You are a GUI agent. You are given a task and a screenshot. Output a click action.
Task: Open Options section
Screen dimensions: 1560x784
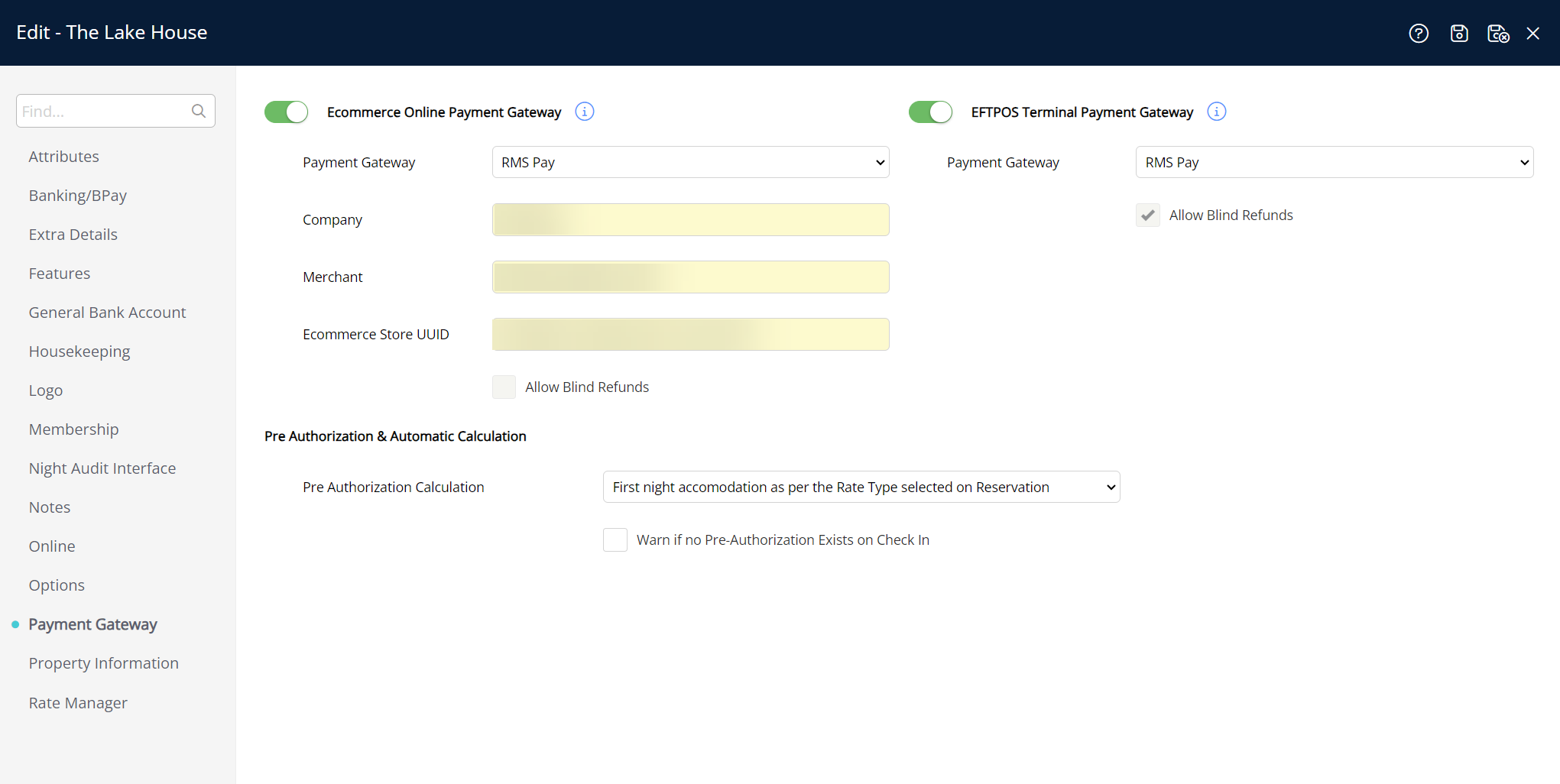57,585
